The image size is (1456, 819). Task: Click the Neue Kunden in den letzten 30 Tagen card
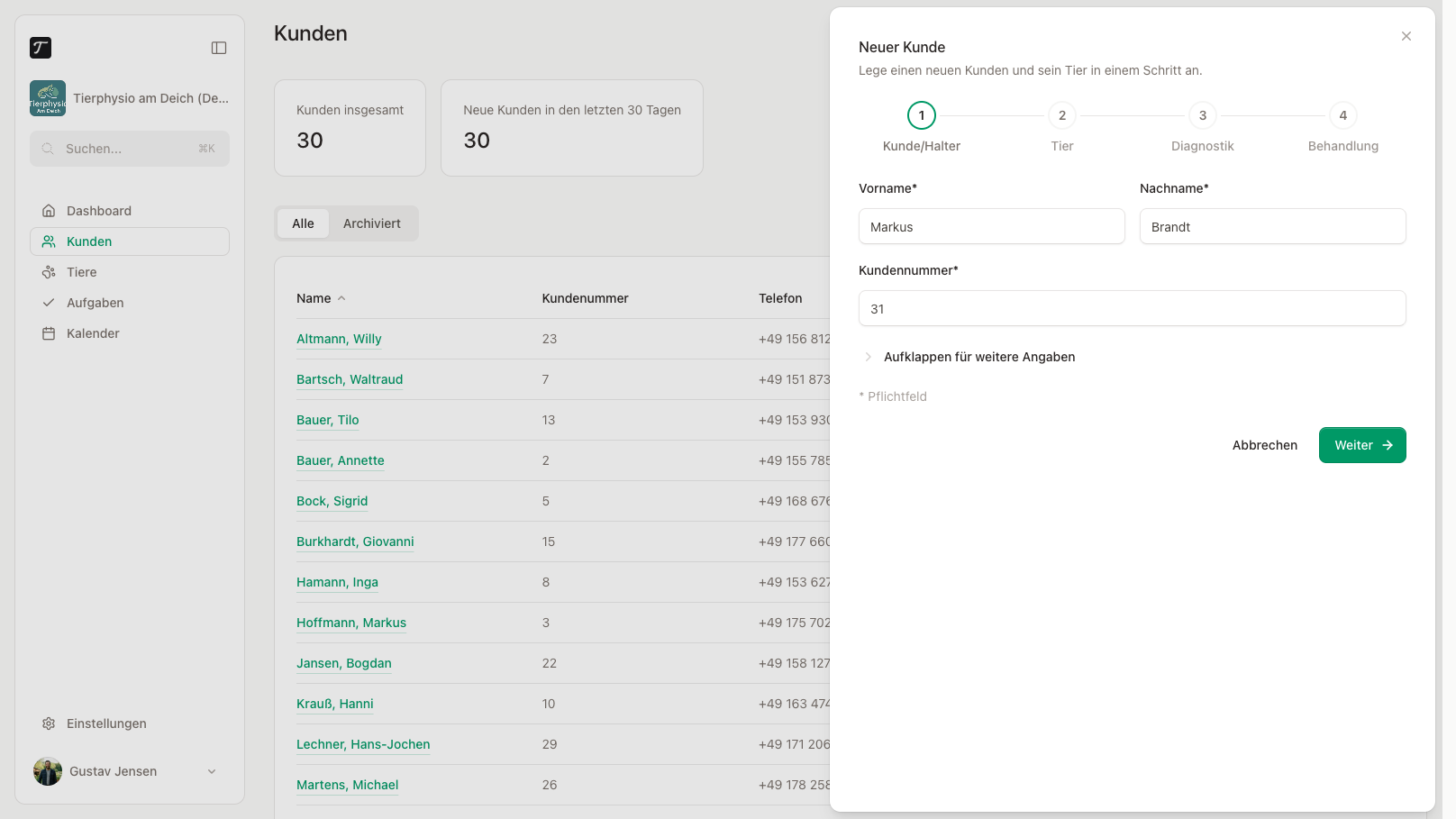coord(572,128)
